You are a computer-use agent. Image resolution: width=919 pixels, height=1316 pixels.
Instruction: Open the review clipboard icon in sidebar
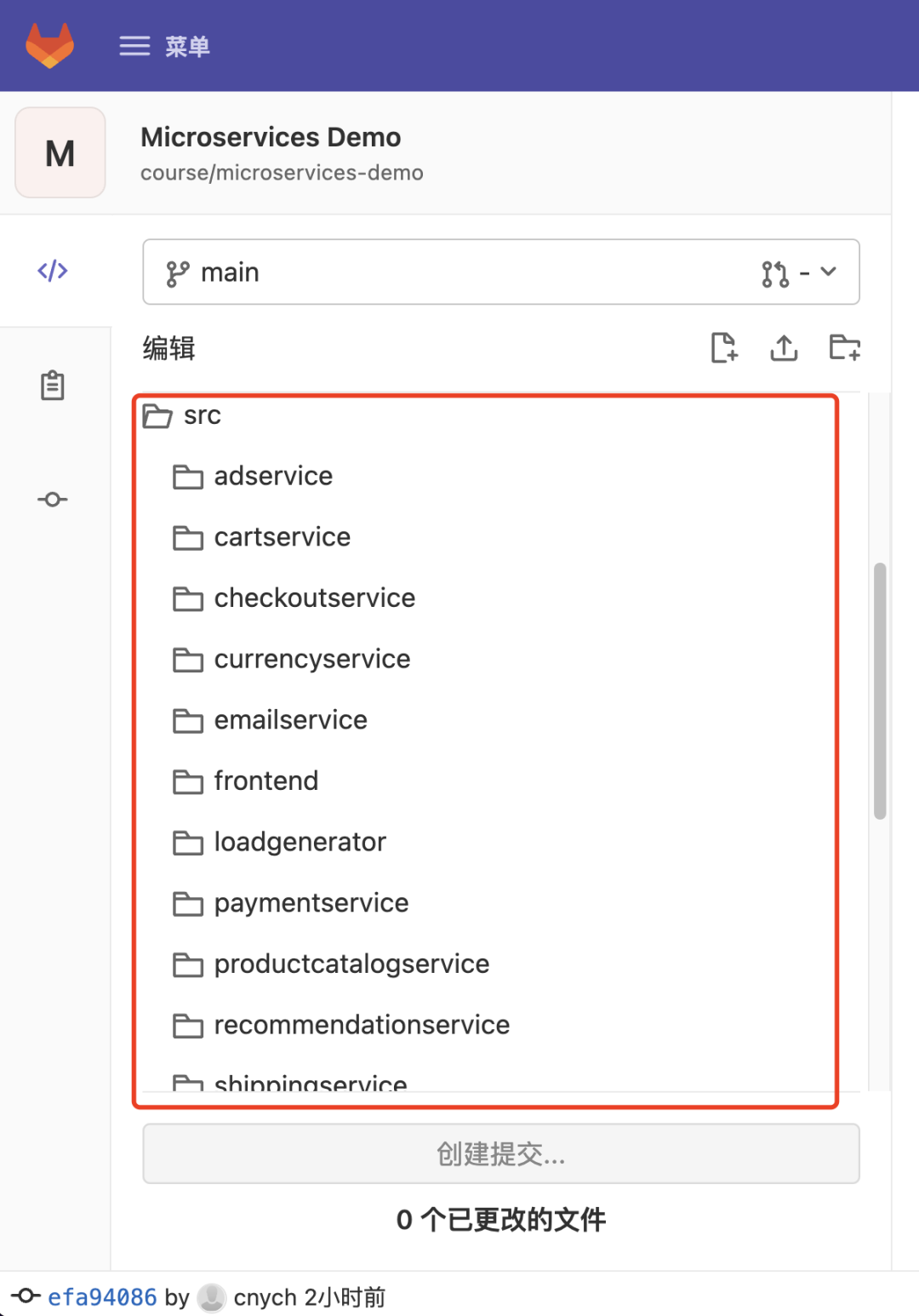click(53, 386)
